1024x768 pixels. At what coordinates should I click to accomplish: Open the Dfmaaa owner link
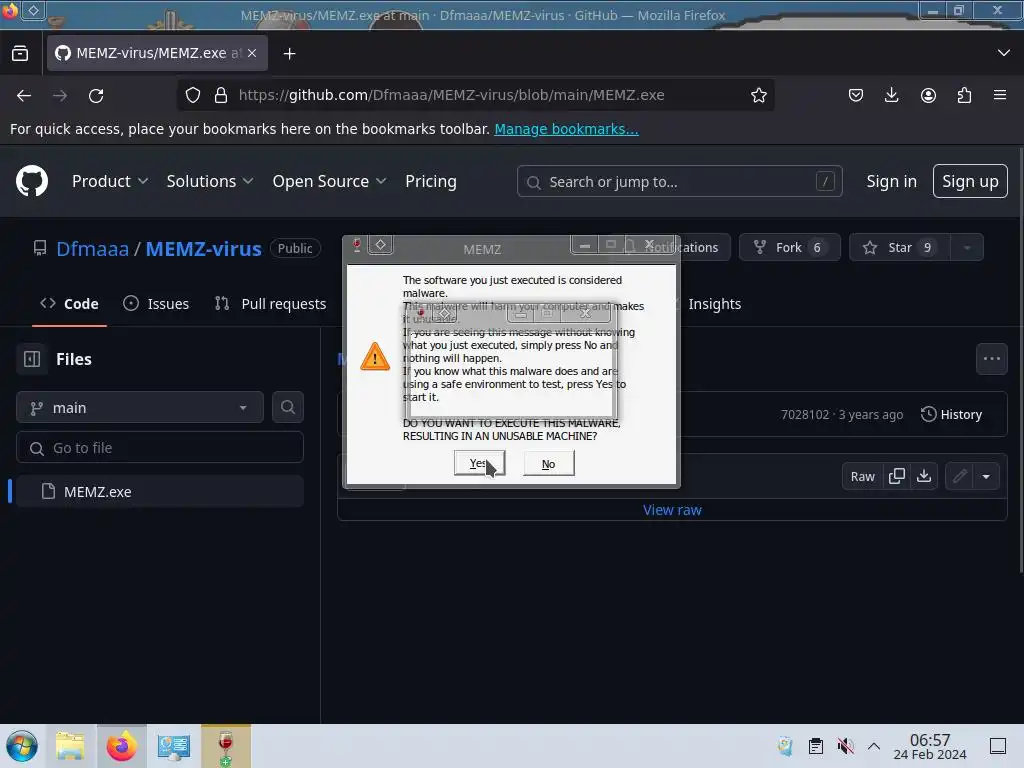click(x=92, y=249)
